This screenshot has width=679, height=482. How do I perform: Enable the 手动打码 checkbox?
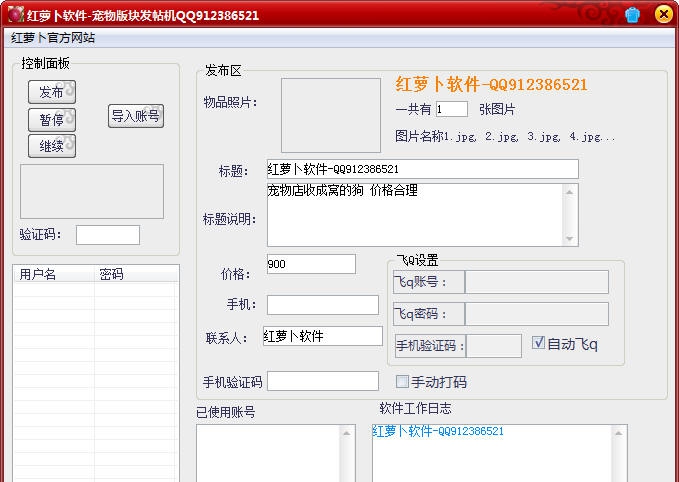click(402, 382)
